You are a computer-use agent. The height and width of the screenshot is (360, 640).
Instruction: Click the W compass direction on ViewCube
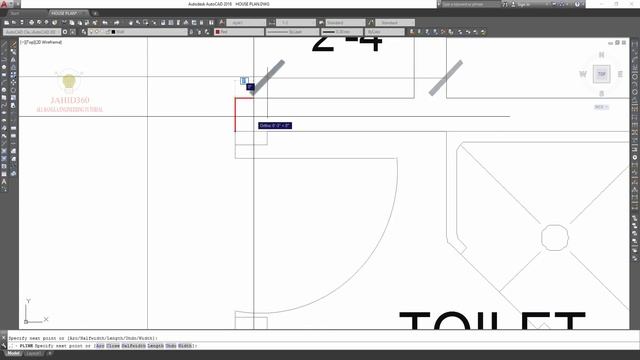583,74
